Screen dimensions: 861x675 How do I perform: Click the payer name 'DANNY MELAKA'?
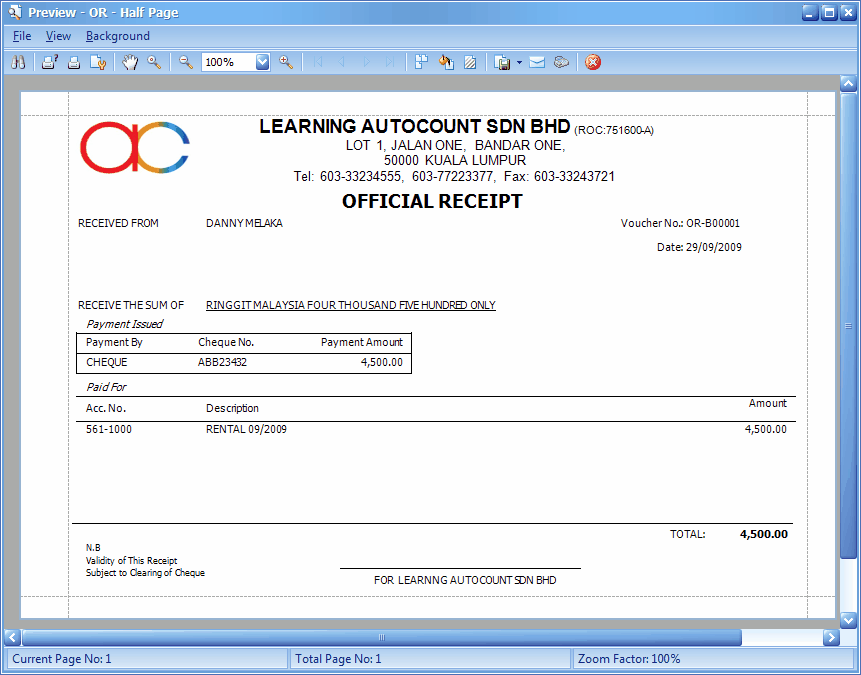click(244, 223)
